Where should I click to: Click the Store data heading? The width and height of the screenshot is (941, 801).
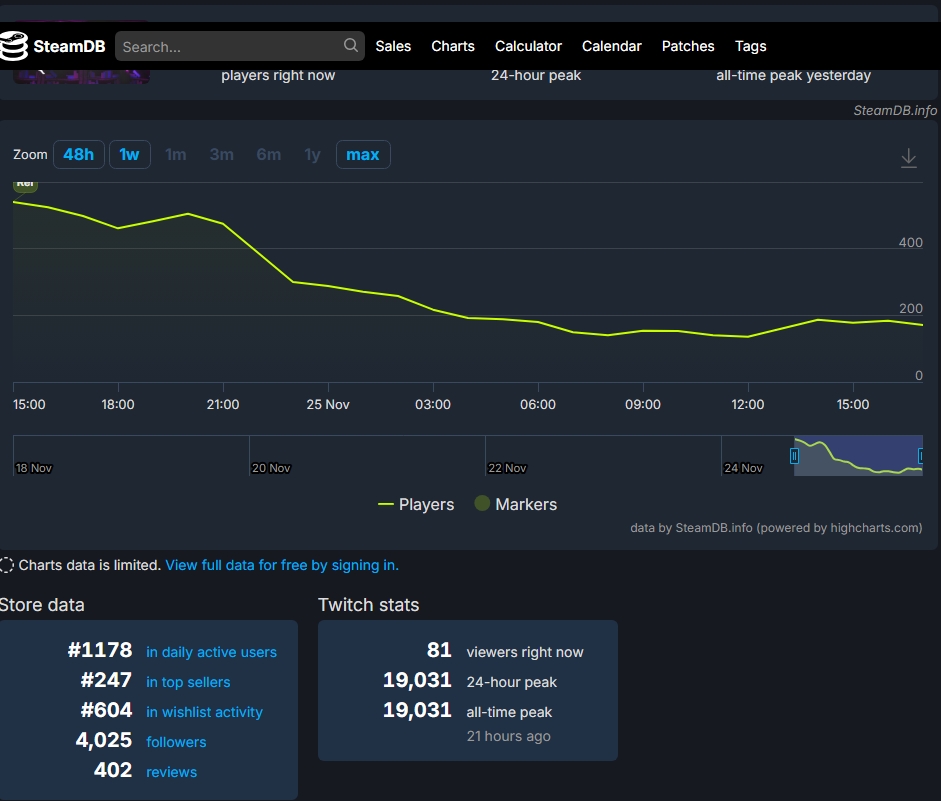coord(42,605)
